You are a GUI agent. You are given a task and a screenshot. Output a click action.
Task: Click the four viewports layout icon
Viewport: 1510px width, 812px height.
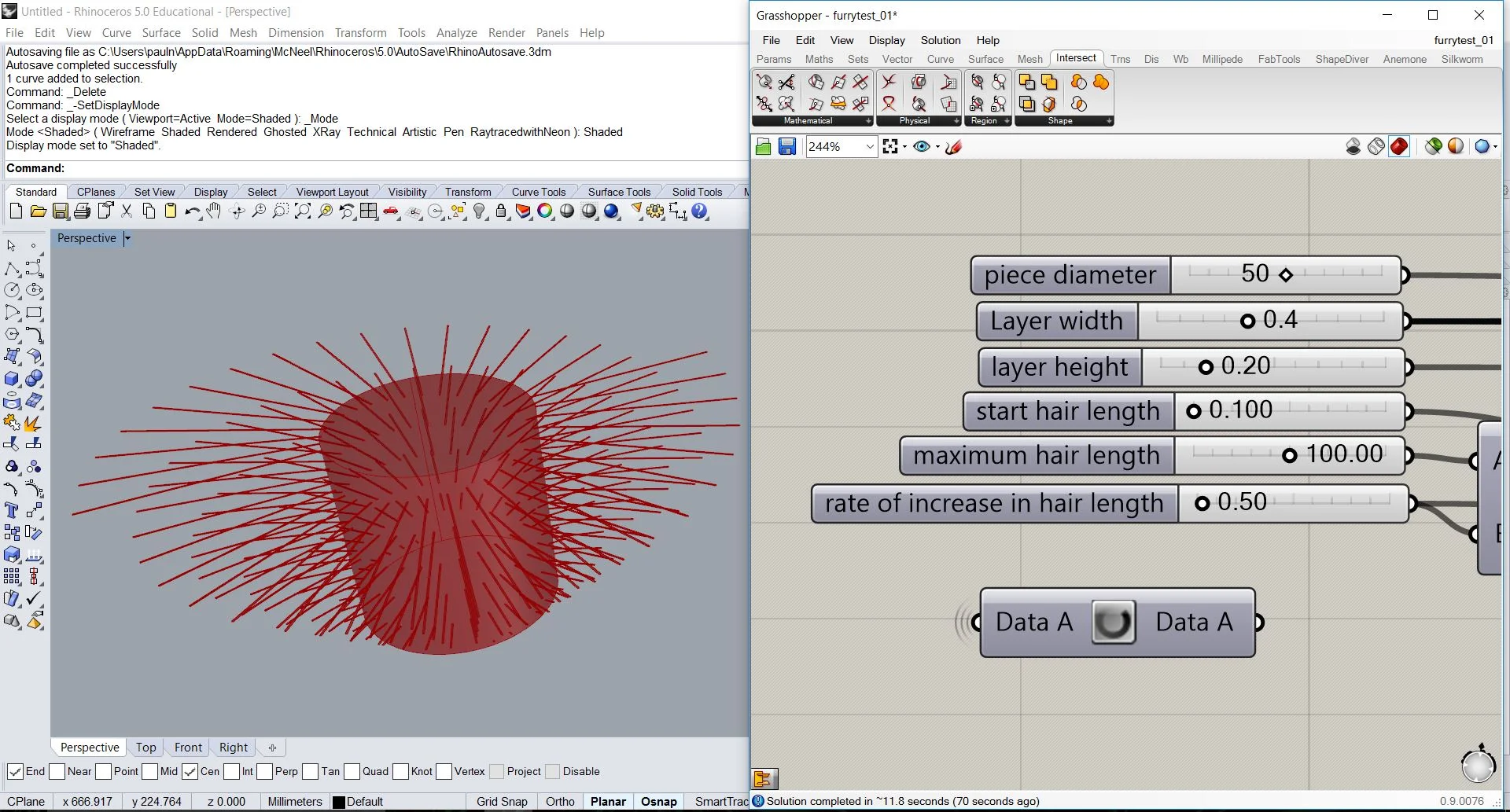(369, 211)
